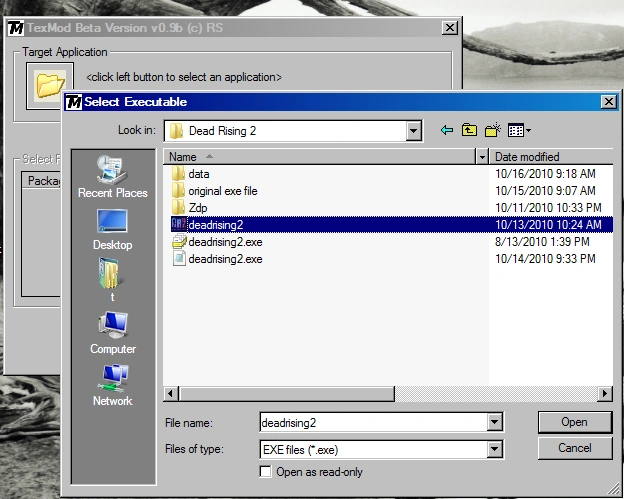Close the TexMod main window

450,28
